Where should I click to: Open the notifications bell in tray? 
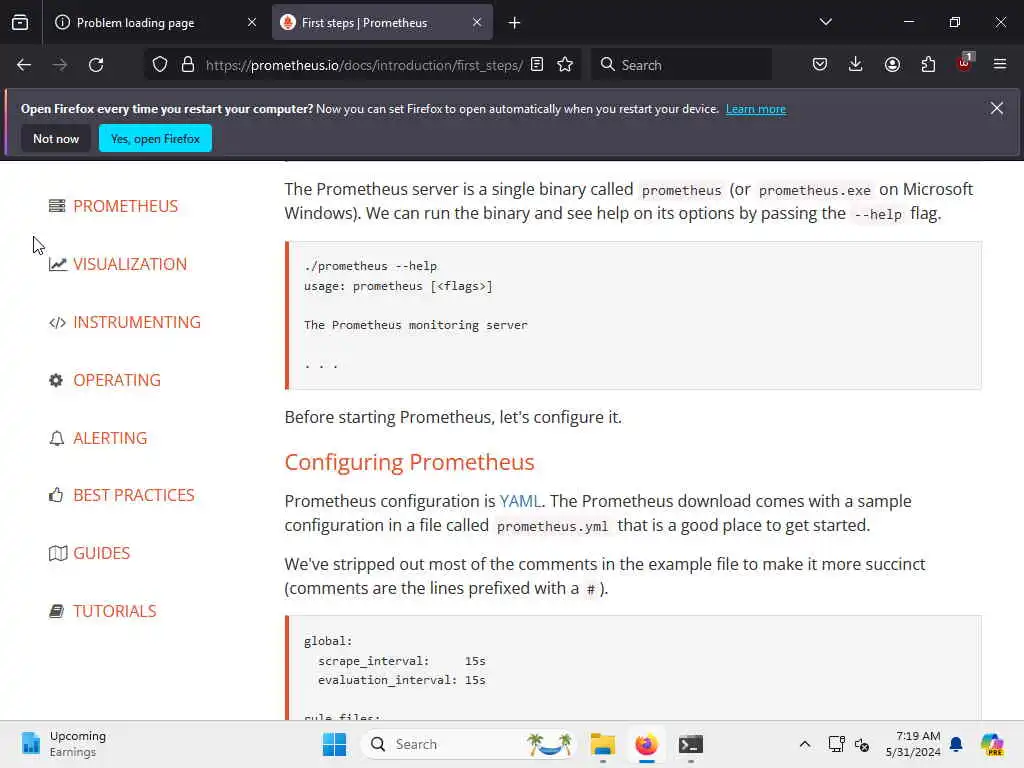point(956,744)
